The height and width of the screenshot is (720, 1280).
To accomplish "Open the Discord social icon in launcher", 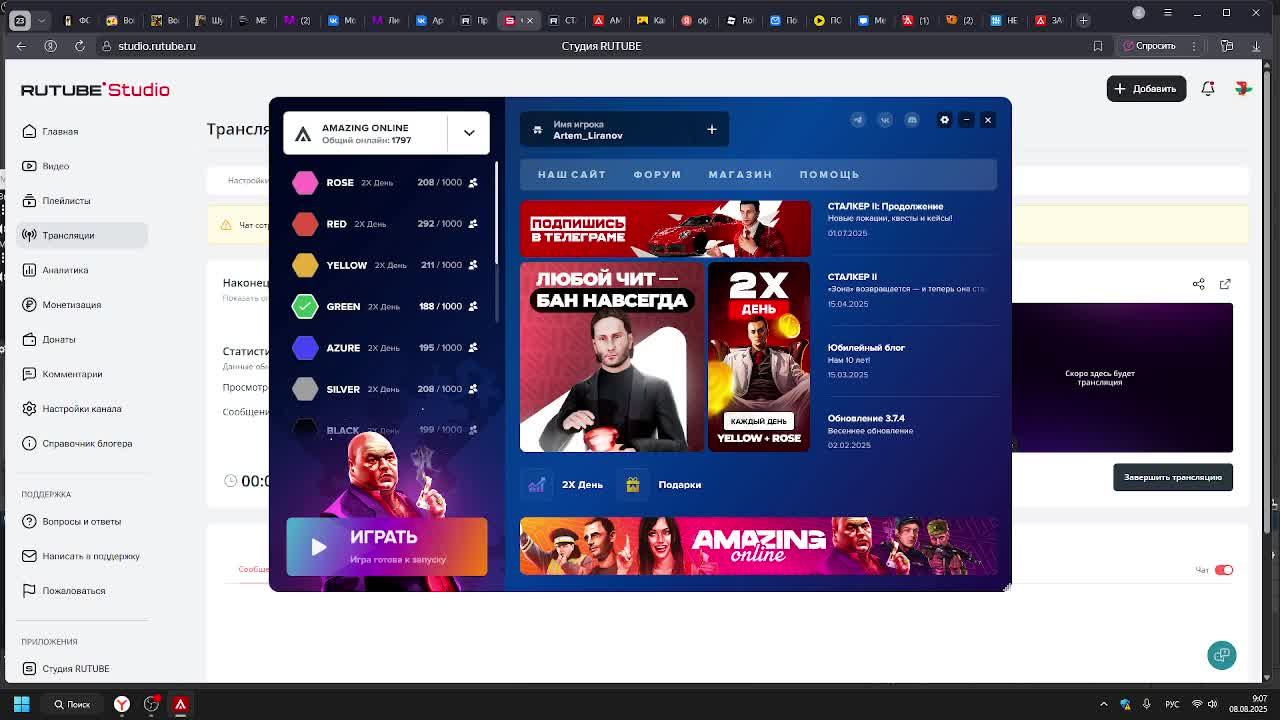I will 912,120.
